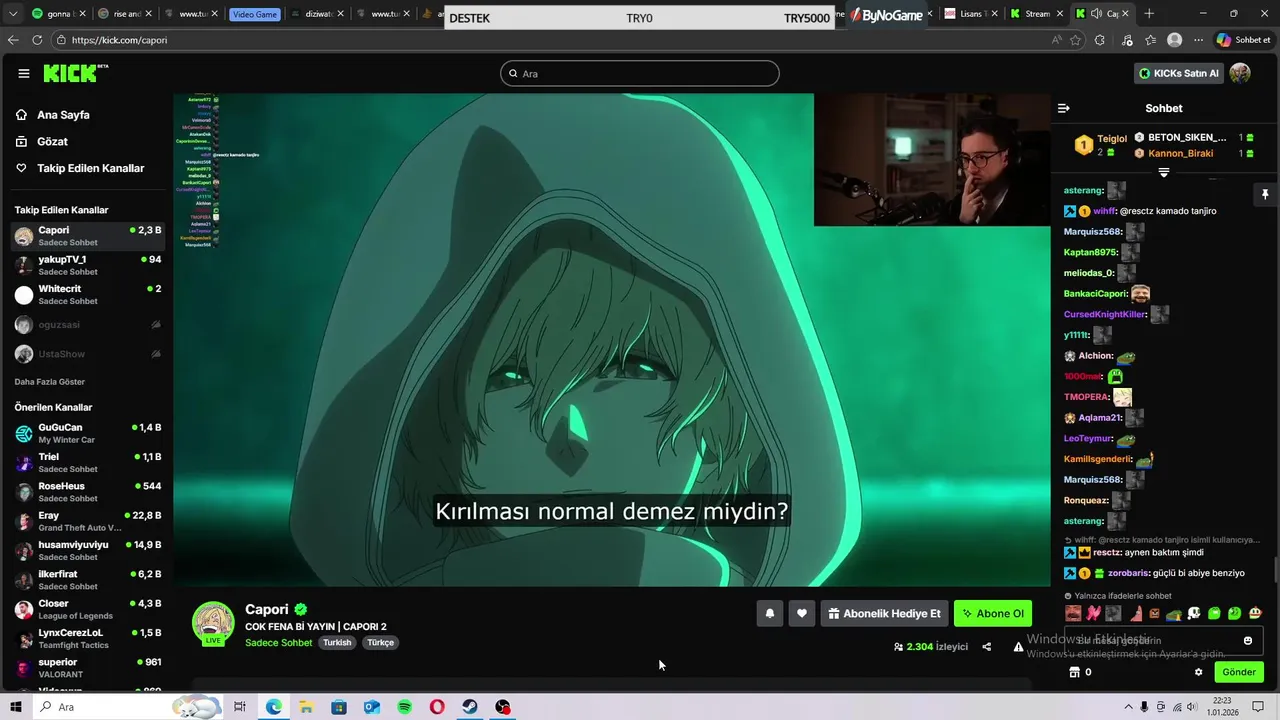Screen dimensions: 1280x720
Task: Open recommended channel GuGuCan
Action: click(88, 433)
